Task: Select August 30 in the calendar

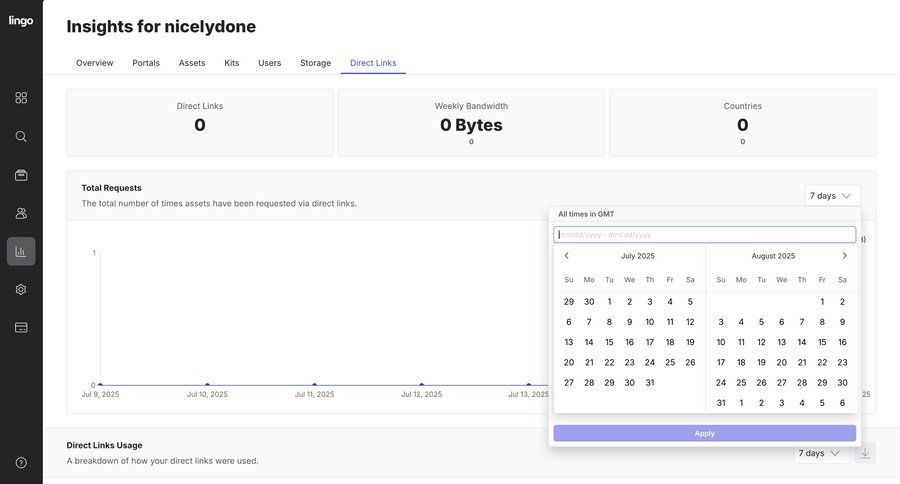Action: 842,382
